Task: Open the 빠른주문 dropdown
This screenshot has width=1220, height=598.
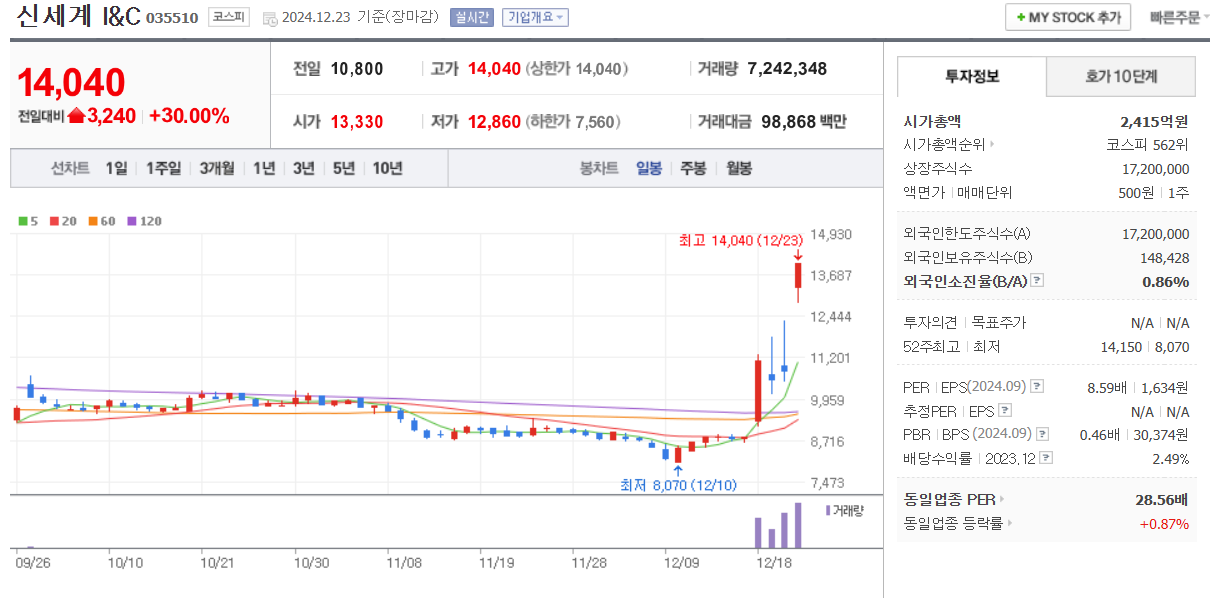Action: pyautogui.click(x=1180, y=17)
